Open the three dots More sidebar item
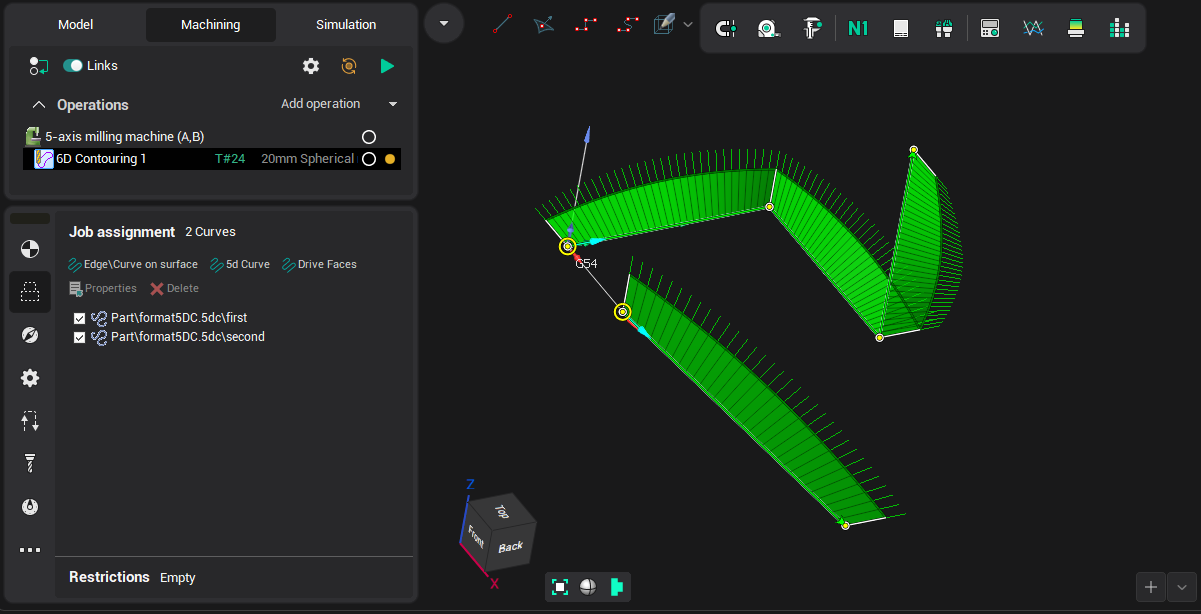 tap(30, 550)
